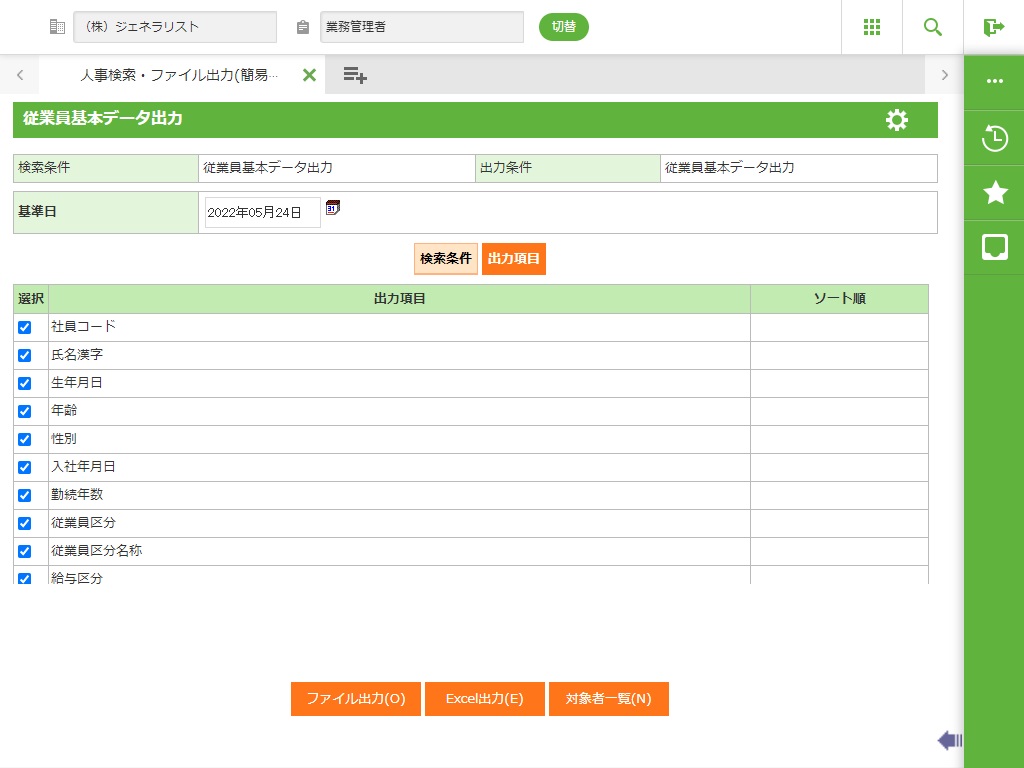Expand the sidebar three-dots menu
Viewport: 1024px width, 768px height.
tap(995, 82)
